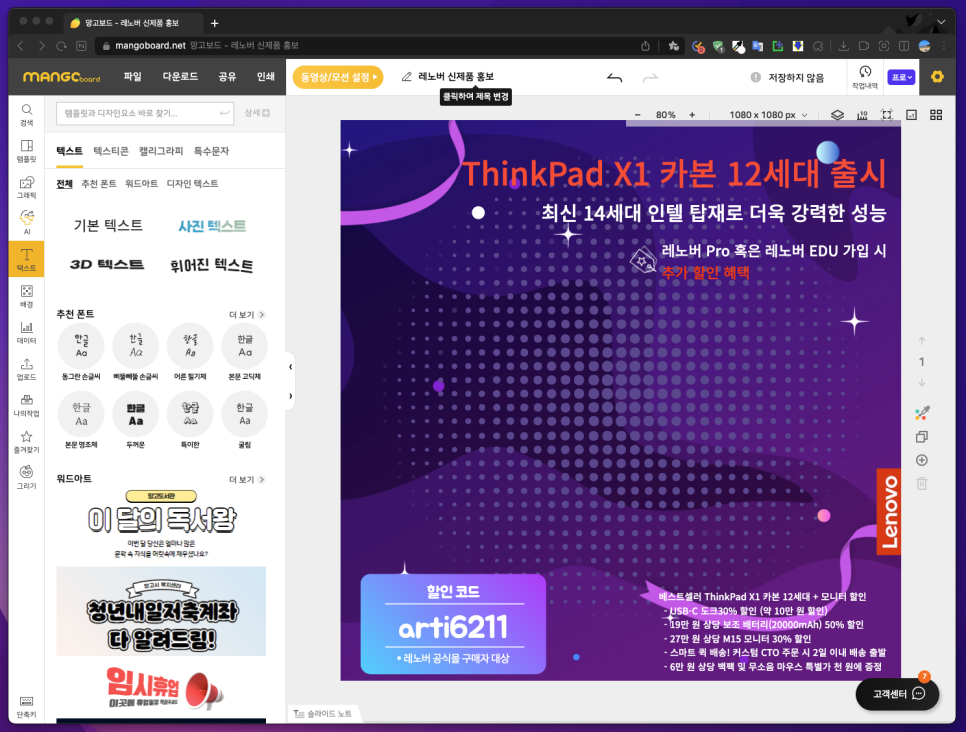Open the 데이터 data chart panel
Image resolution: width=966 pixels, height=732 pixels.
(26, 333)
